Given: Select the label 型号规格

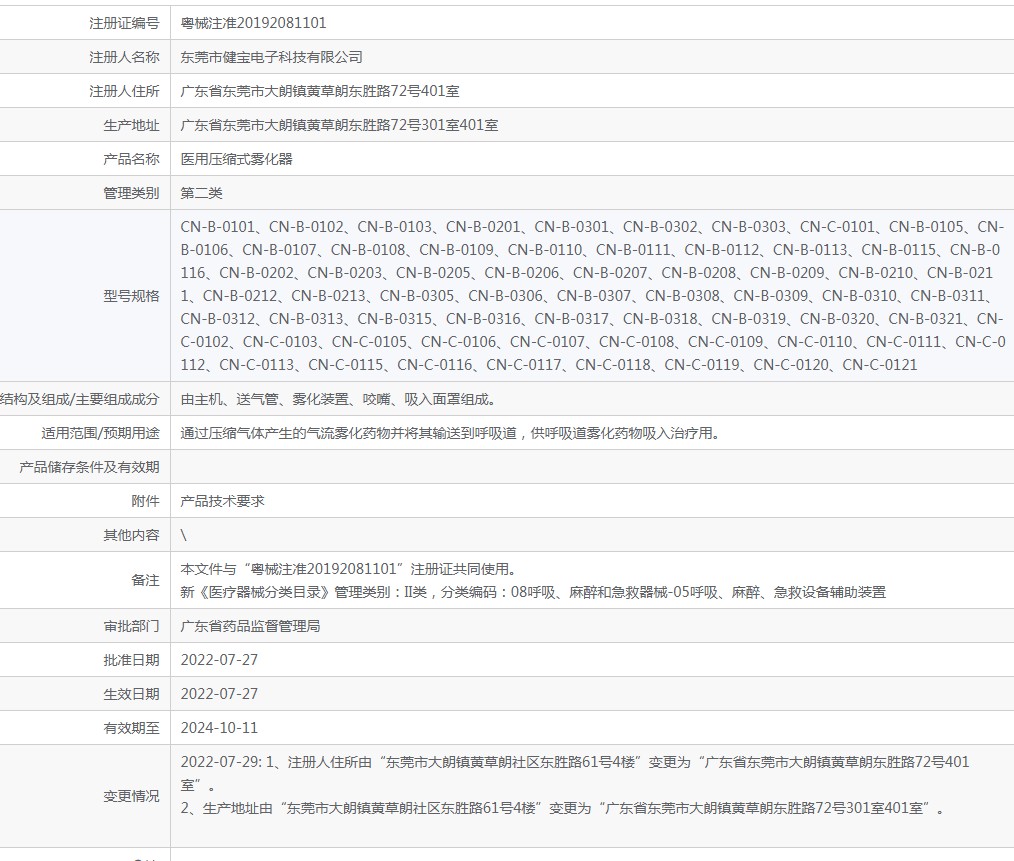Looking at the screenshot, I should point(131,296).
